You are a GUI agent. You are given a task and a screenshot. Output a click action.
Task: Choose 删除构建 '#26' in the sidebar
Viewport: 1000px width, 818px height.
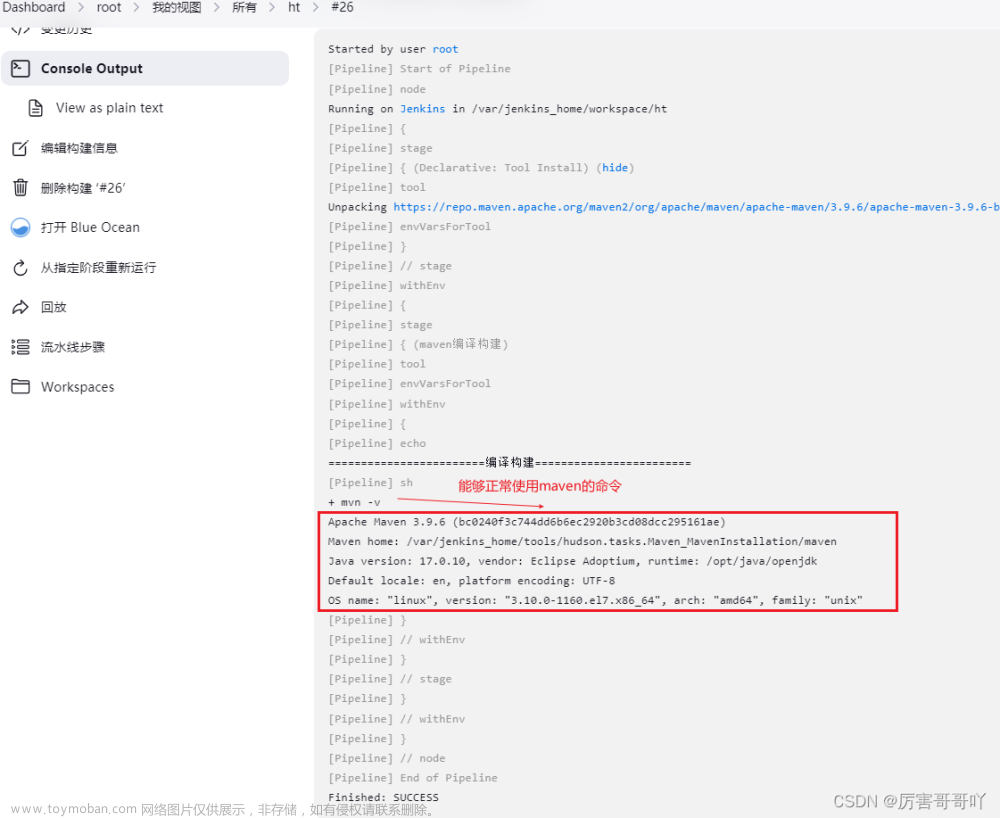pyautogui.click(x=83, y=188)
